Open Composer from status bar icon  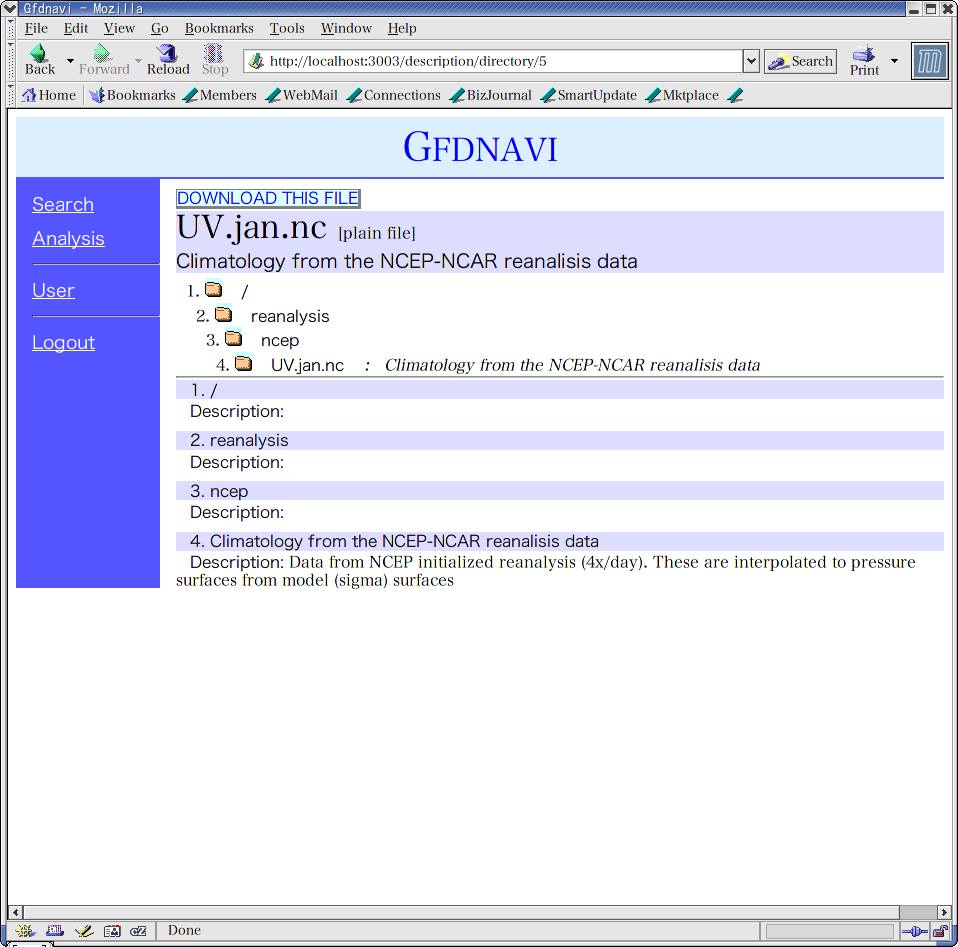(84, 931)
